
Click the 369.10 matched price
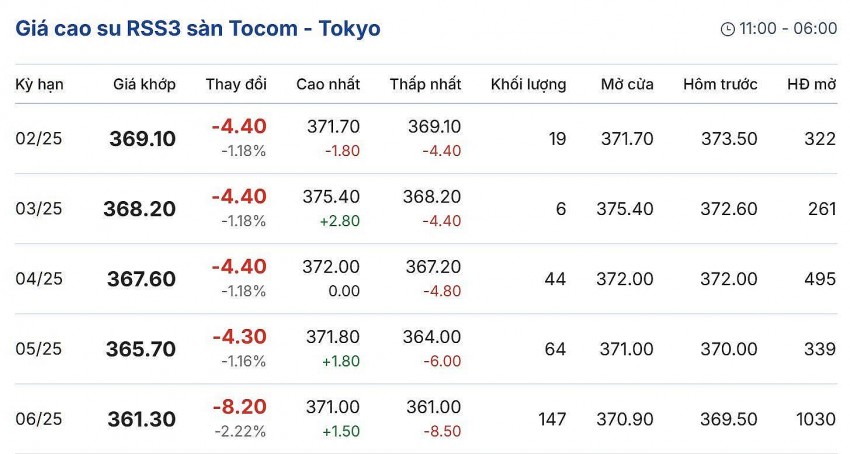click(142, 139)
